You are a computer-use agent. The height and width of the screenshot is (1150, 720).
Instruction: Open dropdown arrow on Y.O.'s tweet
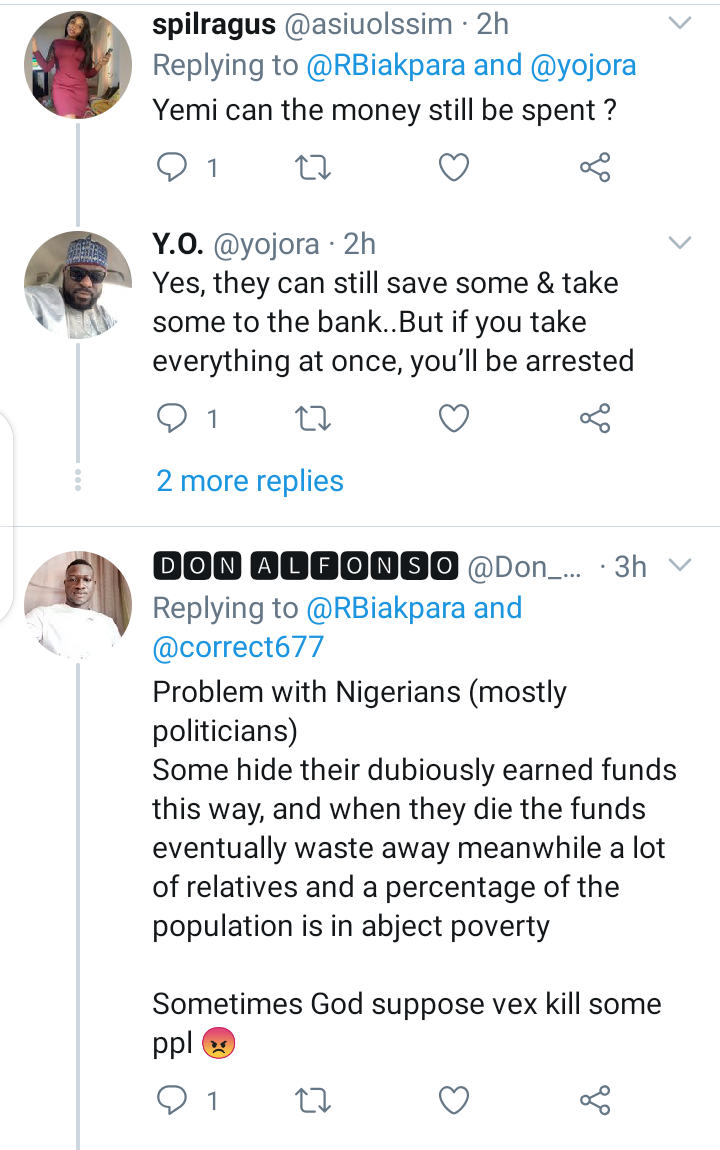[680, 243]
